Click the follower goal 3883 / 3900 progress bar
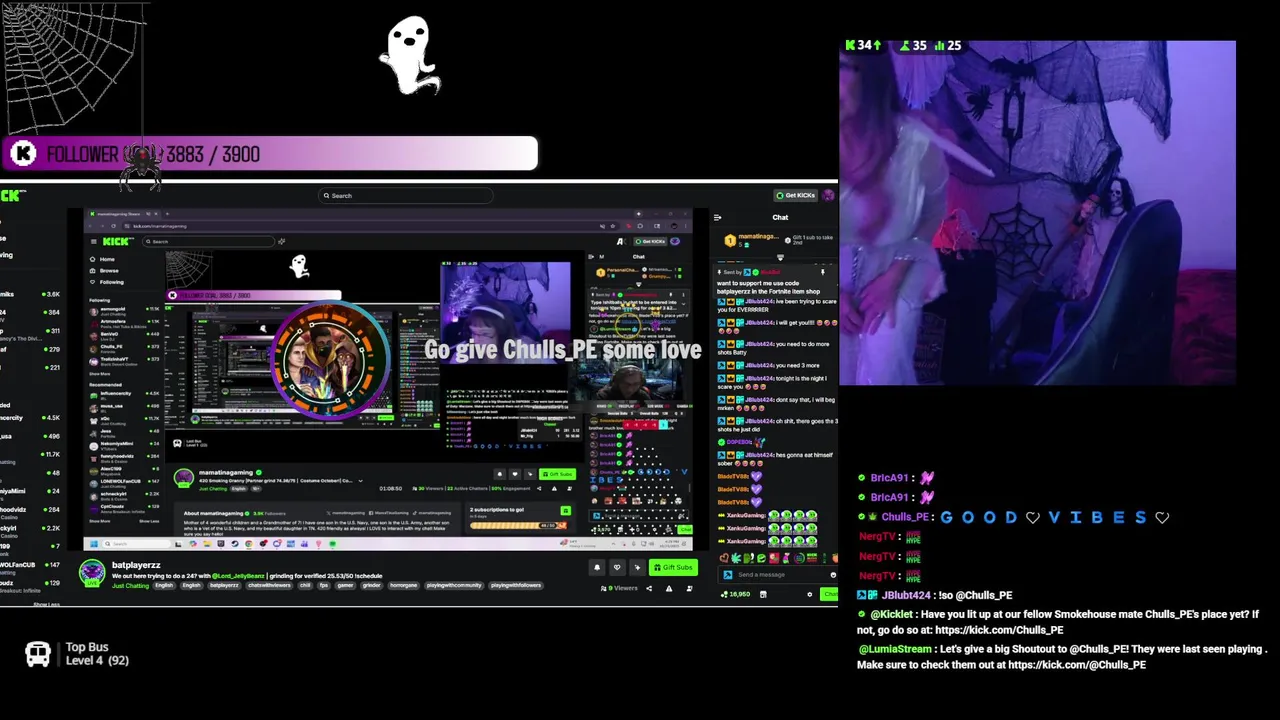 271,154
